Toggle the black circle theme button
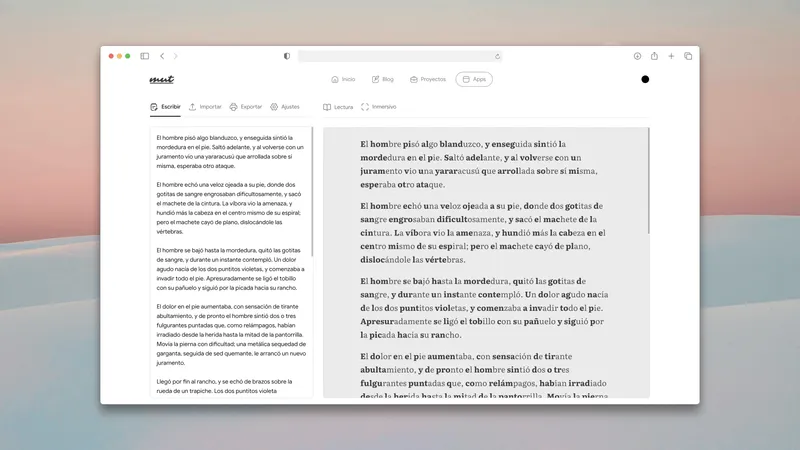Image resolution: width=800 pixels, height=450 pixels. [x=645, y=79]
